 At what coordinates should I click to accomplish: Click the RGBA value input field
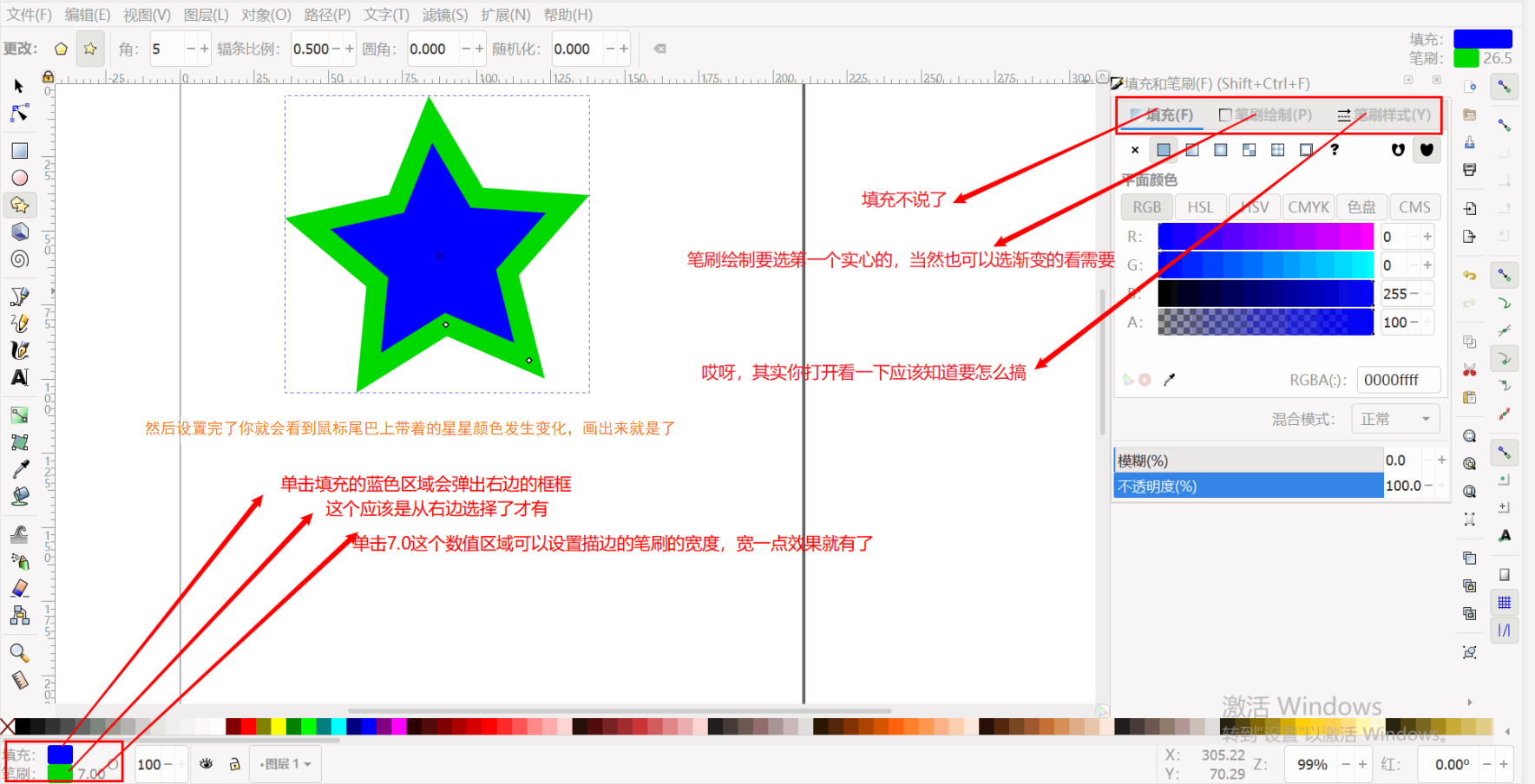tap(1398, 380)
